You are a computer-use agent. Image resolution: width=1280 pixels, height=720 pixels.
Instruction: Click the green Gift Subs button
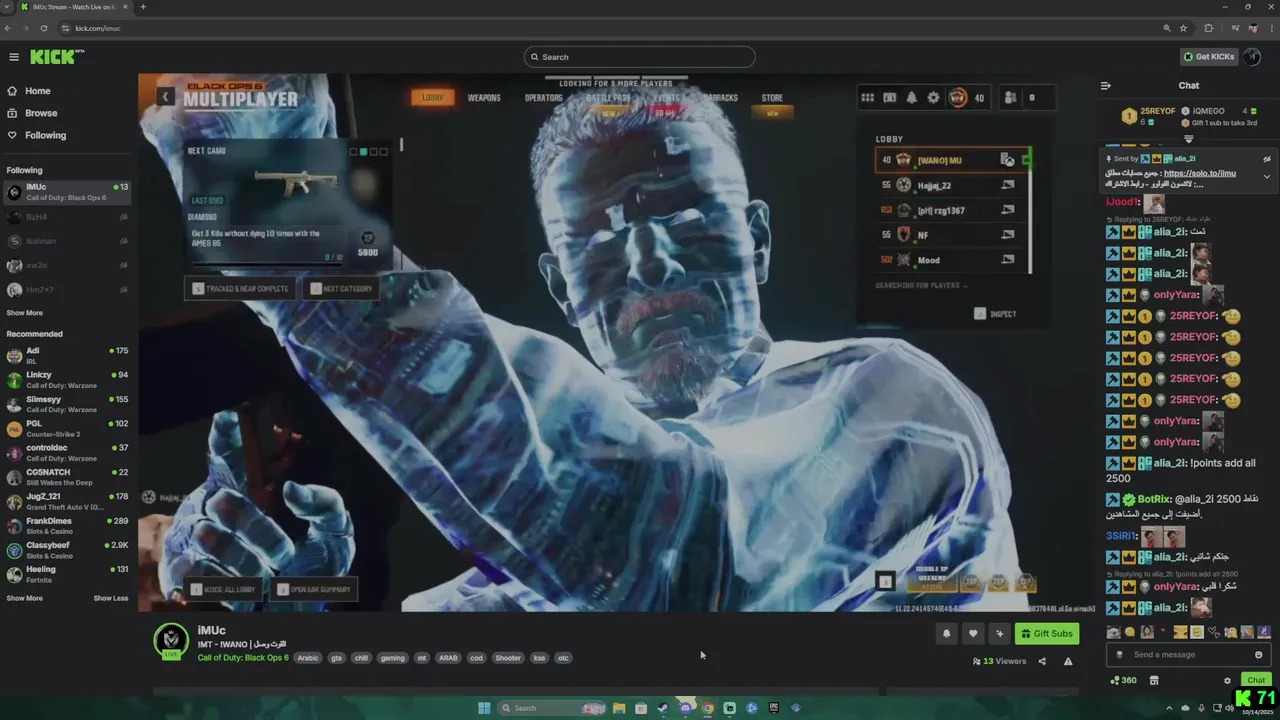click(x=1047, y=633)
